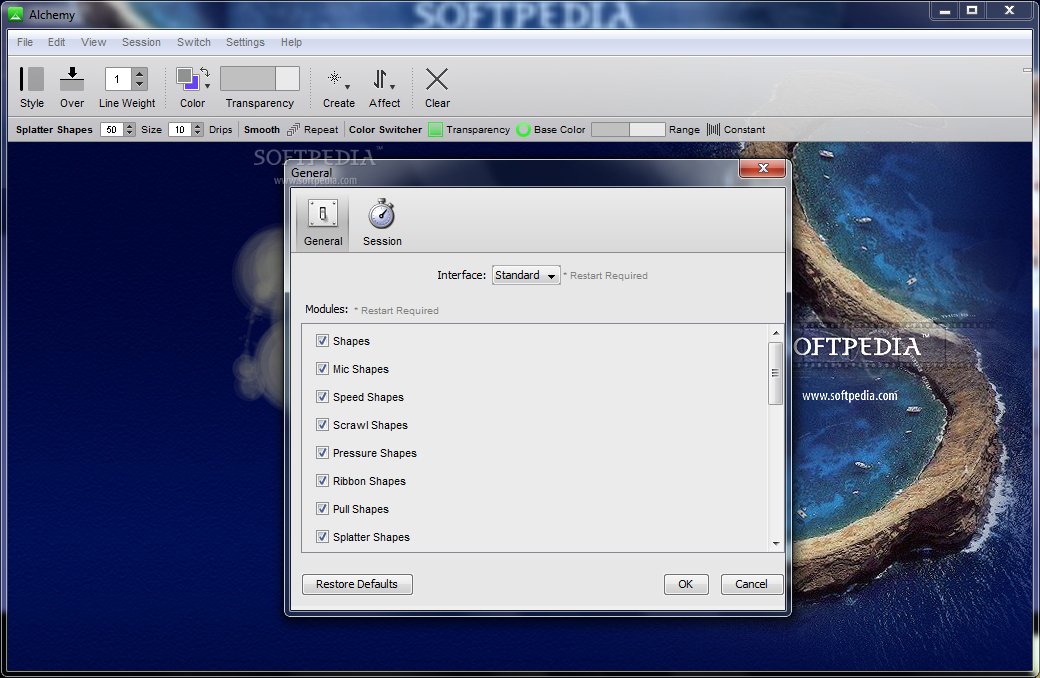
Task: Clear canvas with the X icon
Action: pos(436,79)
